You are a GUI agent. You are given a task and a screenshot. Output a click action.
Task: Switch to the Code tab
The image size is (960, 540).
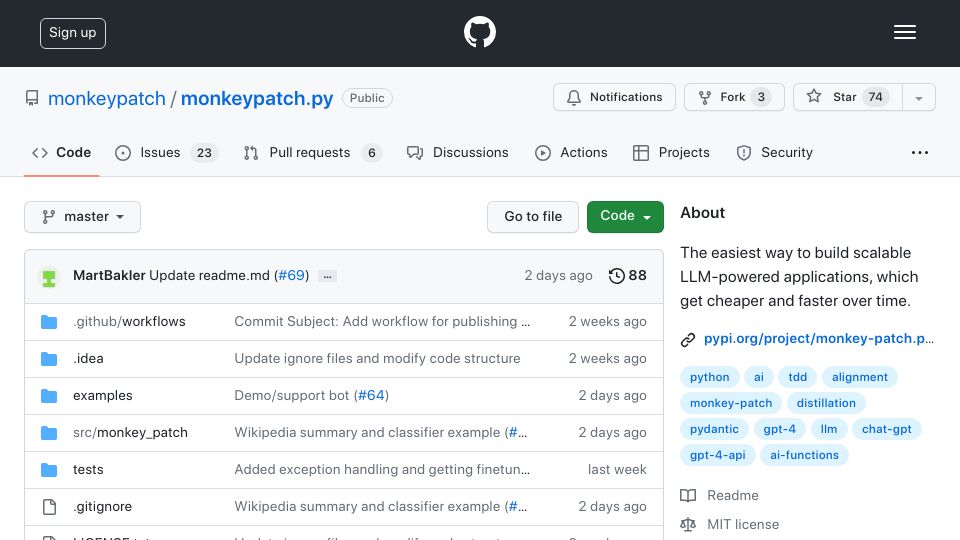point(61,152)
